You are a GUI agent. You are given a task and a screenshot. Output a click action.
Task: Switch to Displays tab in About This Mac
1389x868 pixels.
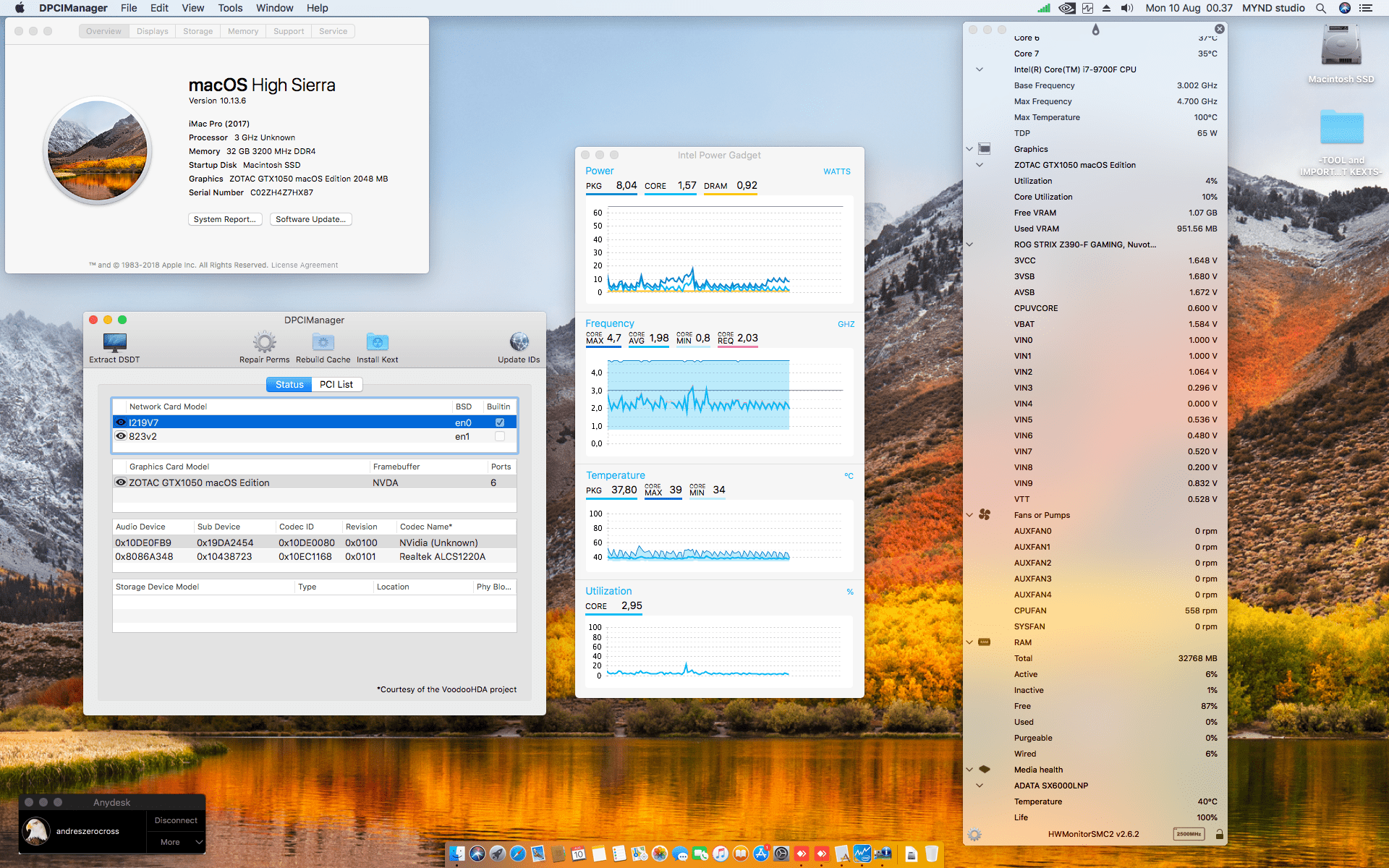[152, 31]
